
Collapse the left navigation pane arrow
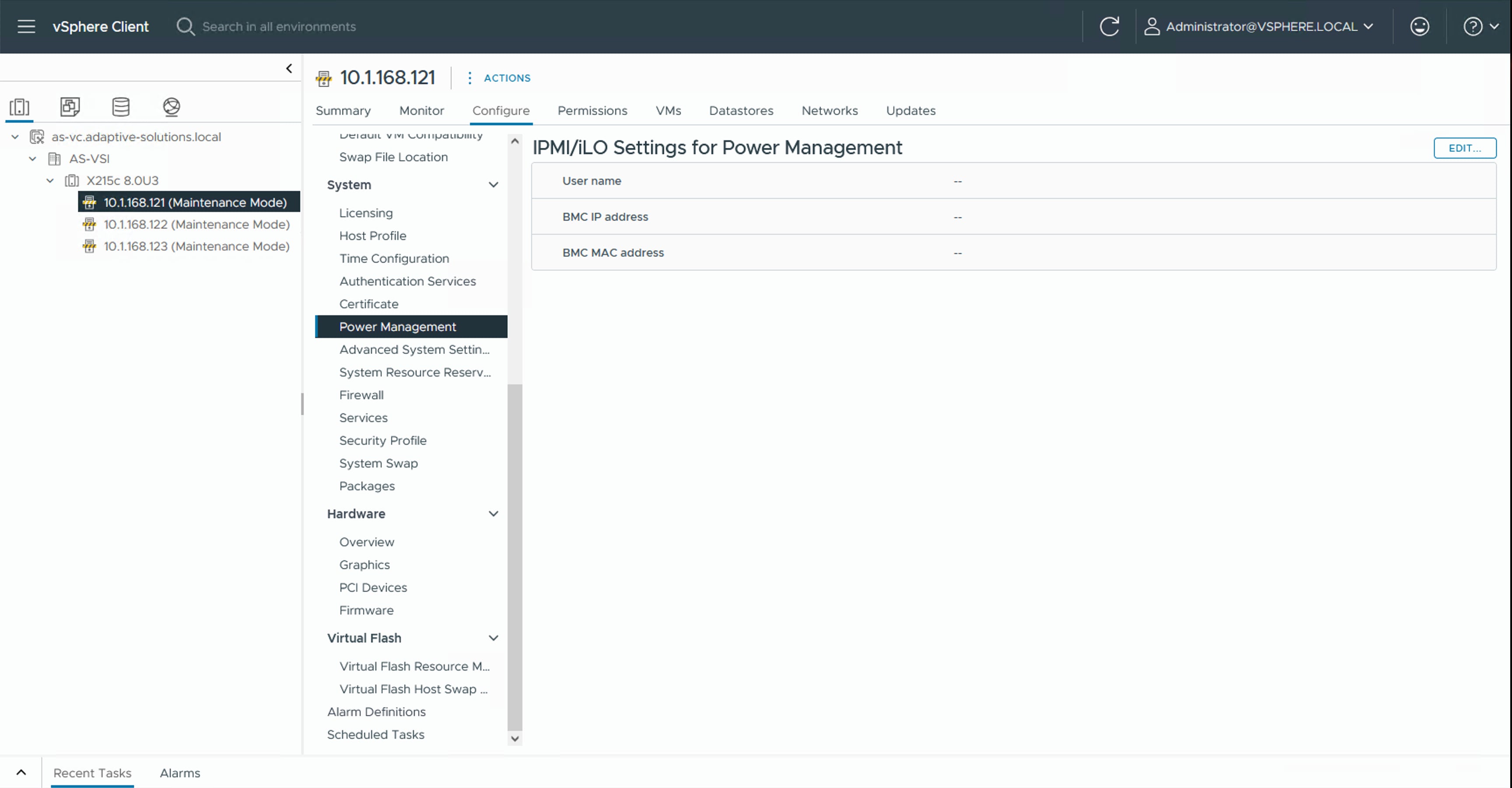(289, 69)
